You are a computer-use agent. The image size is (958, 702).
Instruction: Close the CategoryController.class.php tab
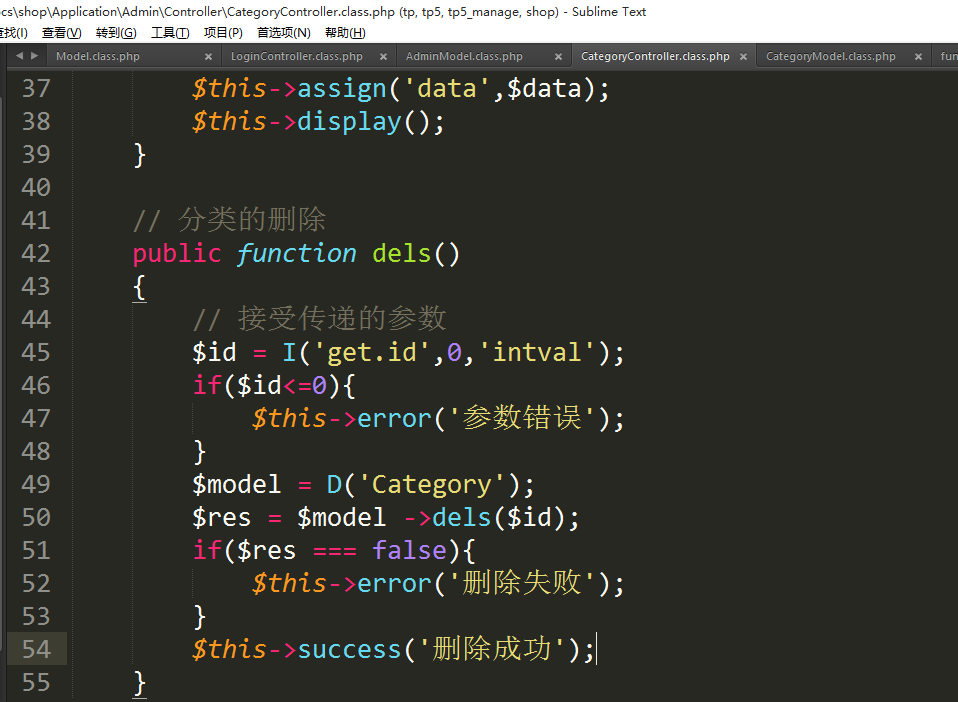point(743,57)
